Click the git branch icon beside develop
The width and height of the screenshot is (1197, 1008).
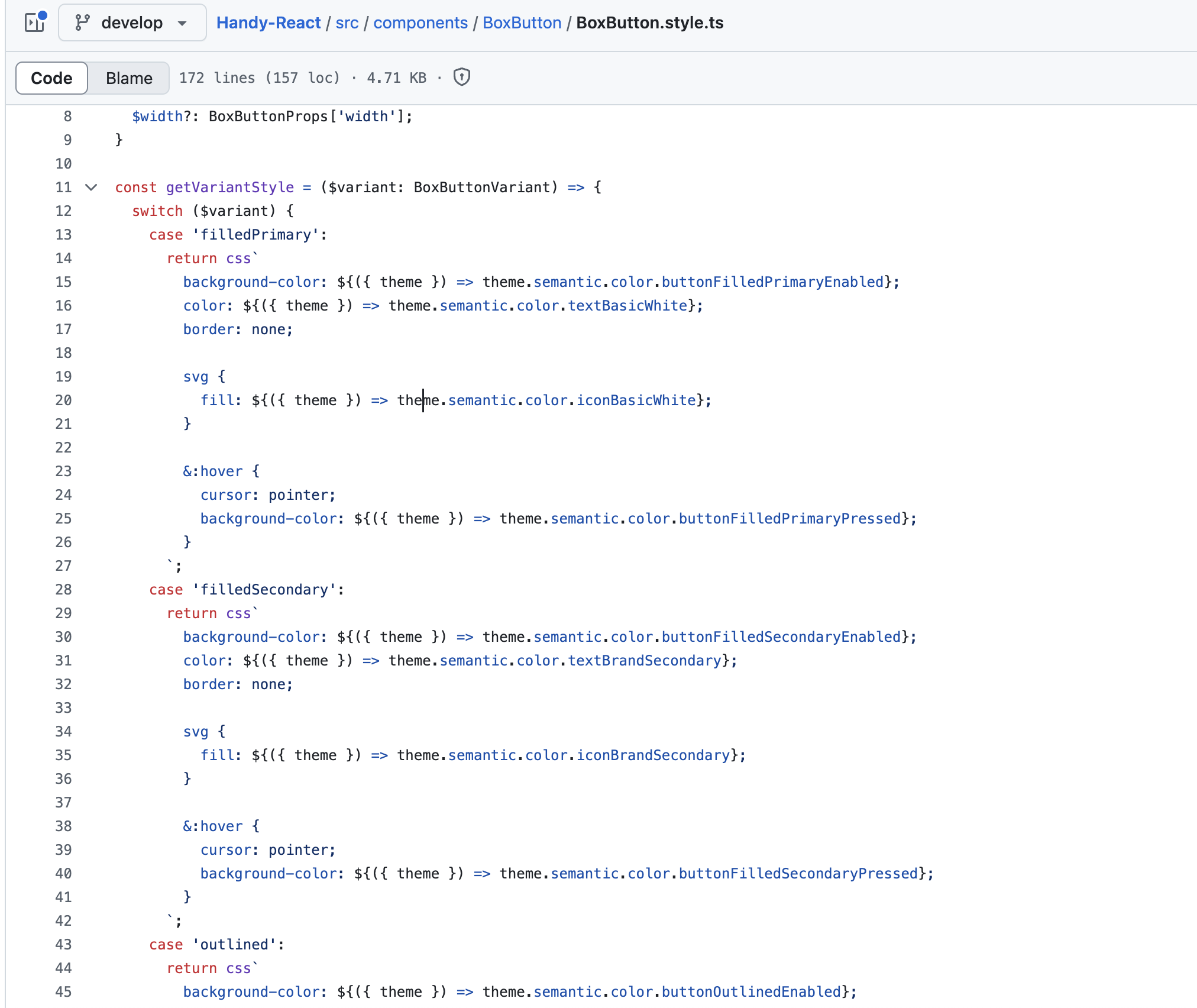point(82,22)
